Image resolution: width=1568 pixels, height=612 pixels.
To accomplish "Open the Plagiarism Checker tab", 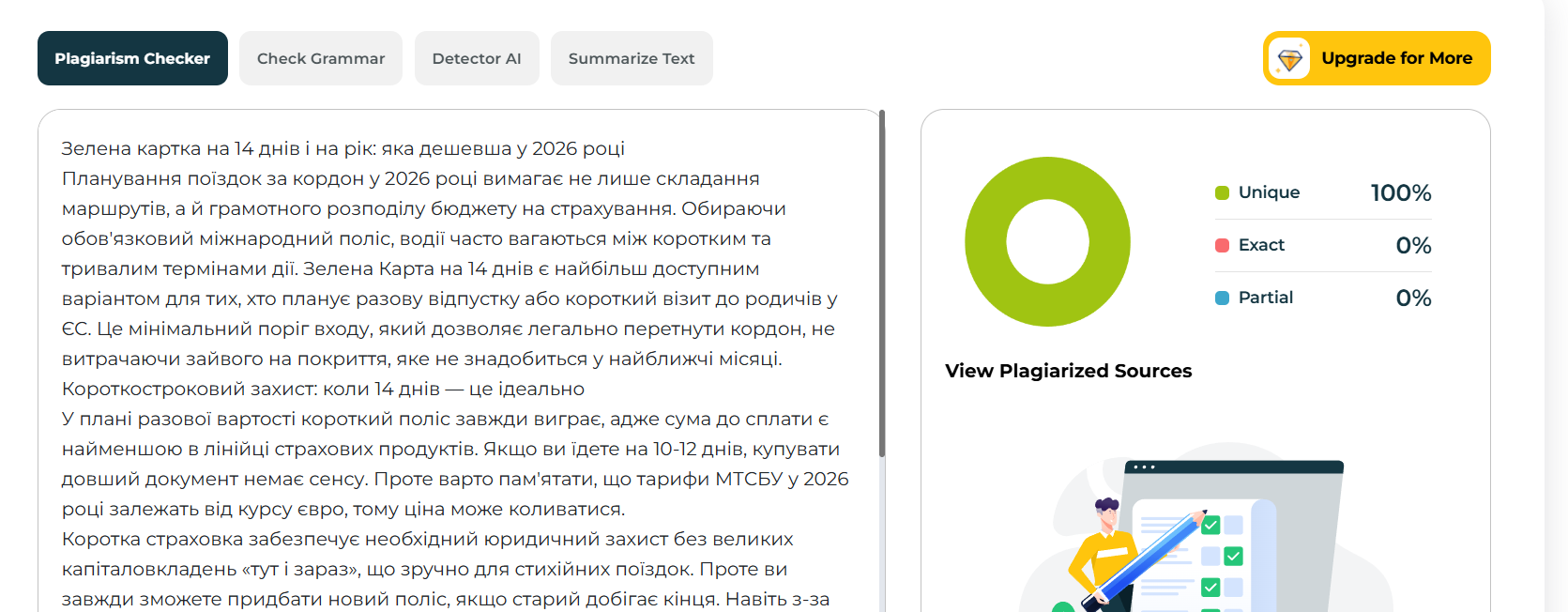I will (132, 58).
